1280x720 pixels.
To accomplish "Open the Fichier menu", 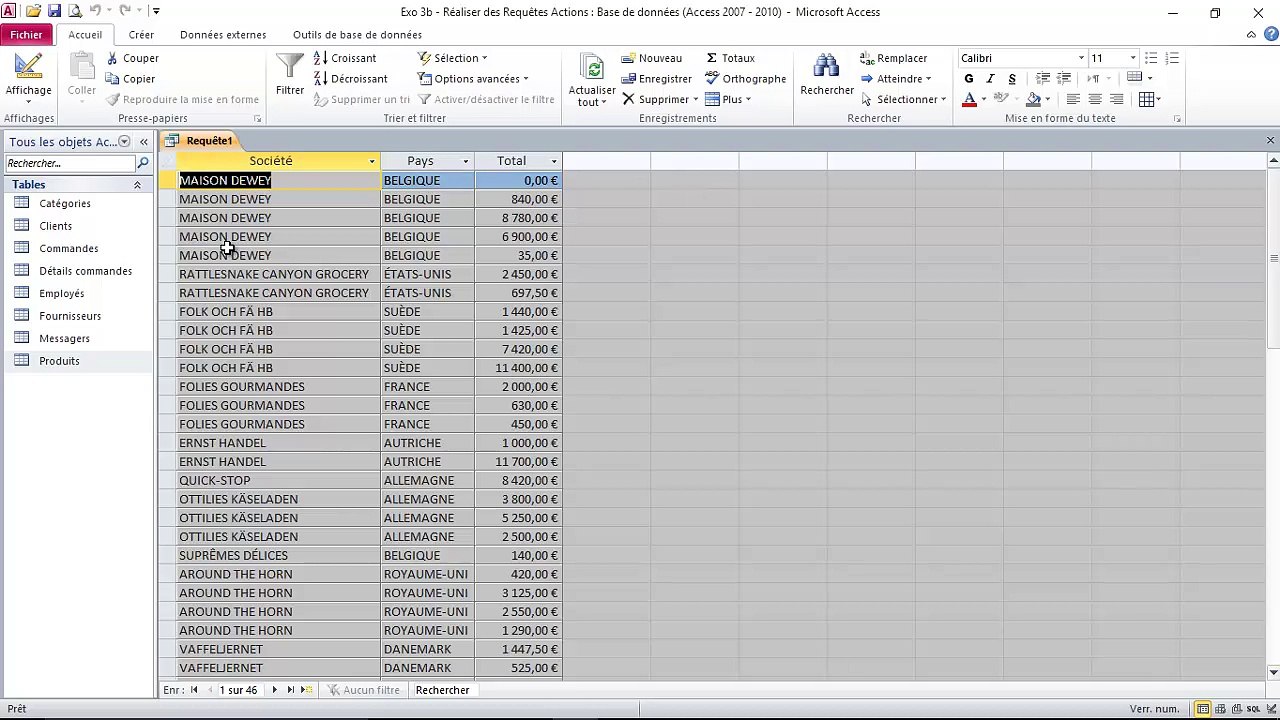I will coord(27,35).
